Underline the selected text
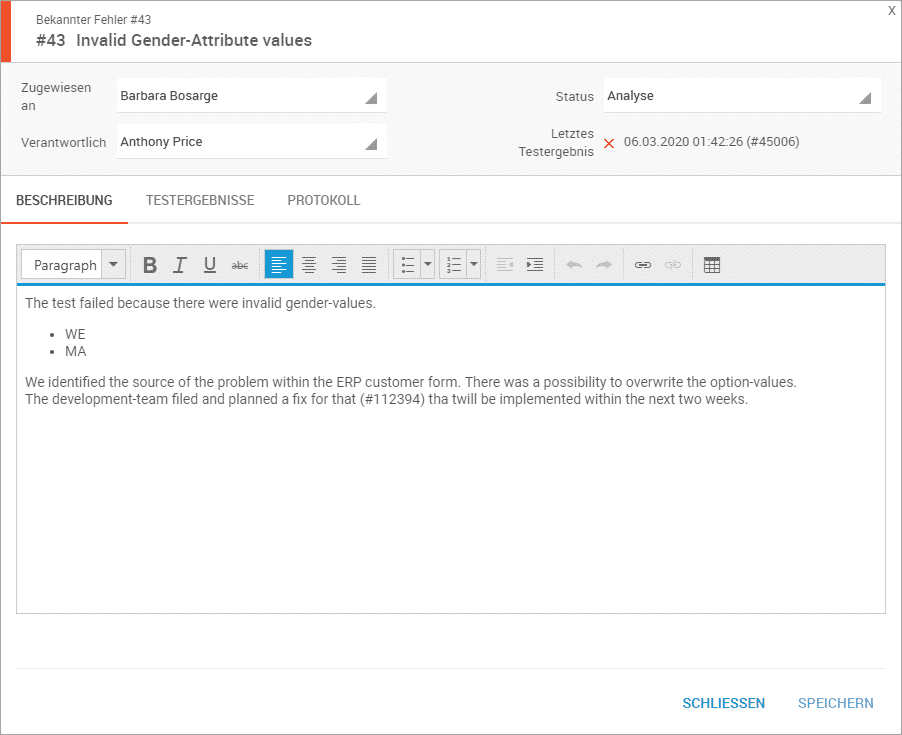This screenshot has height=735, width=902. (210, 265)
